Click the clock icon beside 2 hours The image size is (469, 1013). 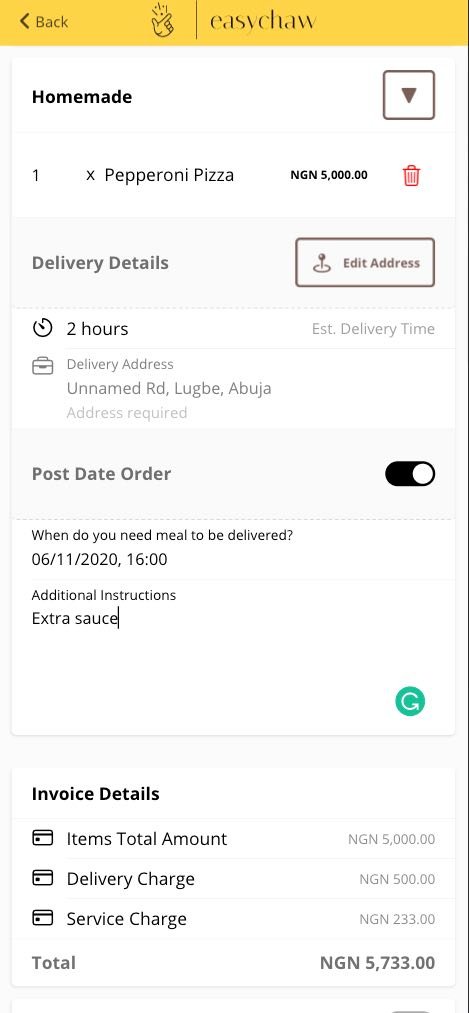pos(43,329)
